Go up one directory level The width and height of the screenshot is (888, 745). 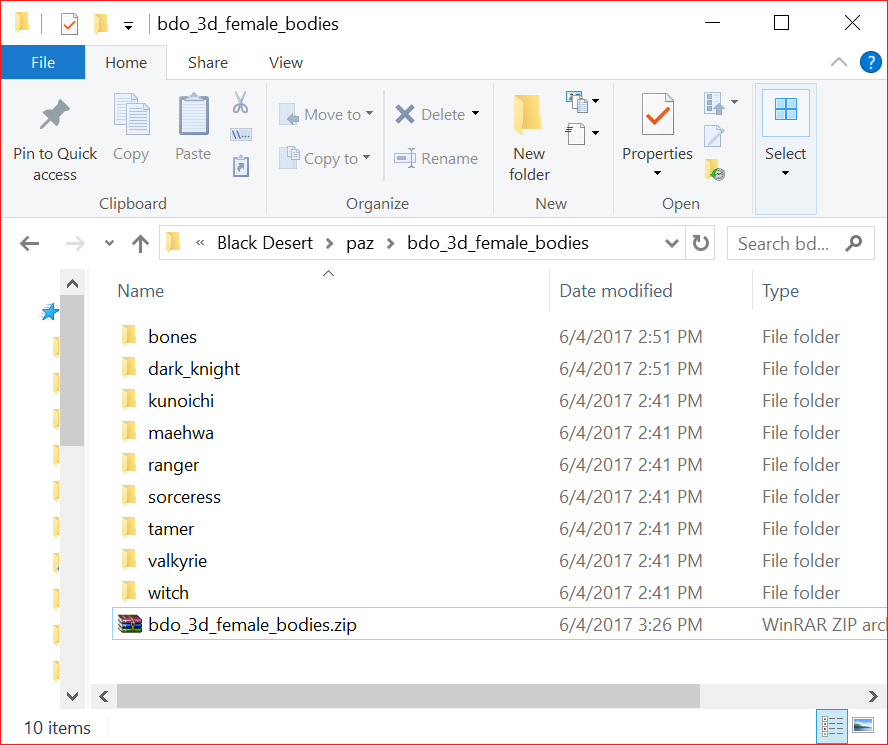pyautogui.click(x=141, y=243)
